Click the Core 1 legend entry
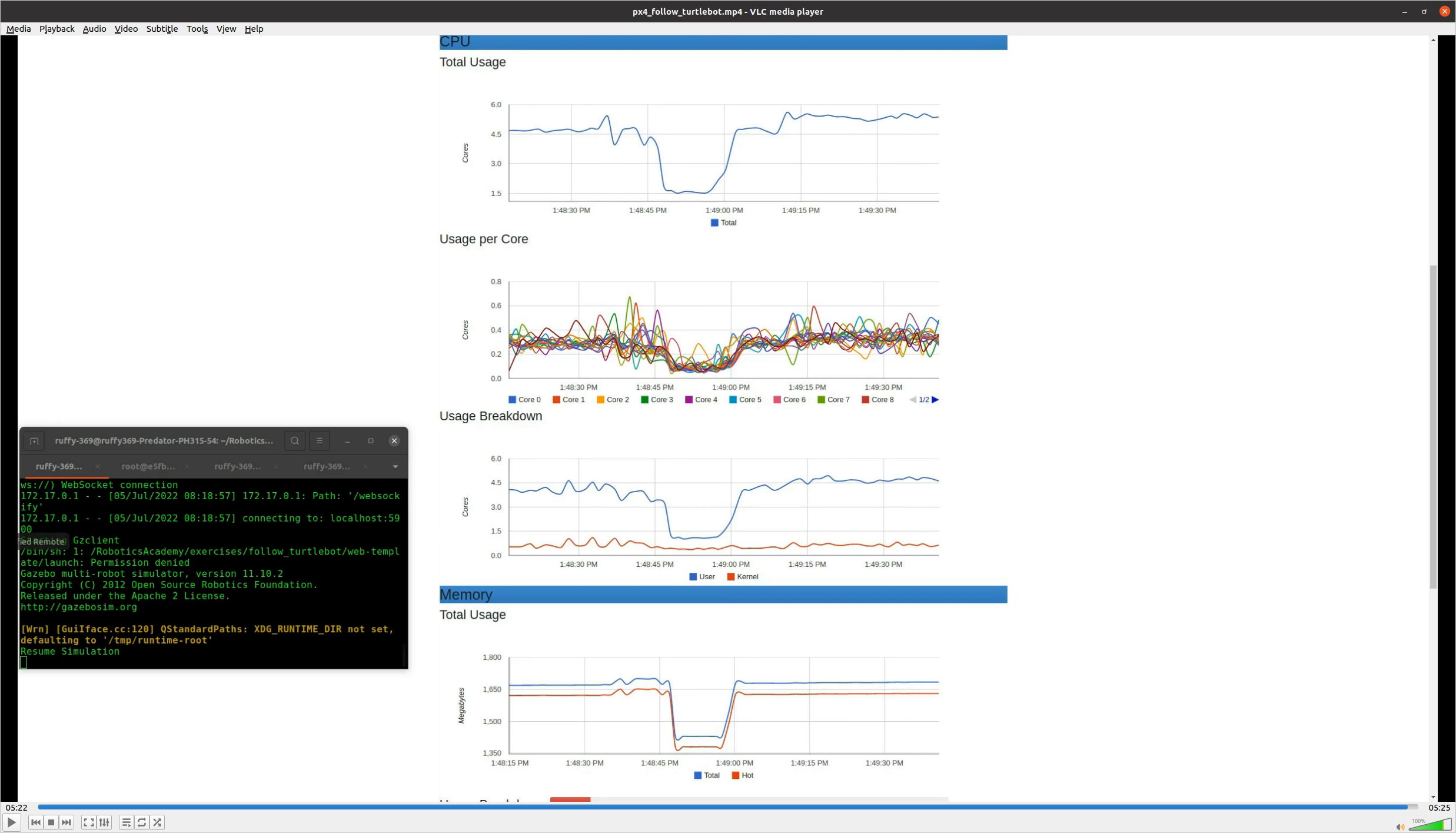The width and height of the screenshot is (1456, 833). [569, 400]
